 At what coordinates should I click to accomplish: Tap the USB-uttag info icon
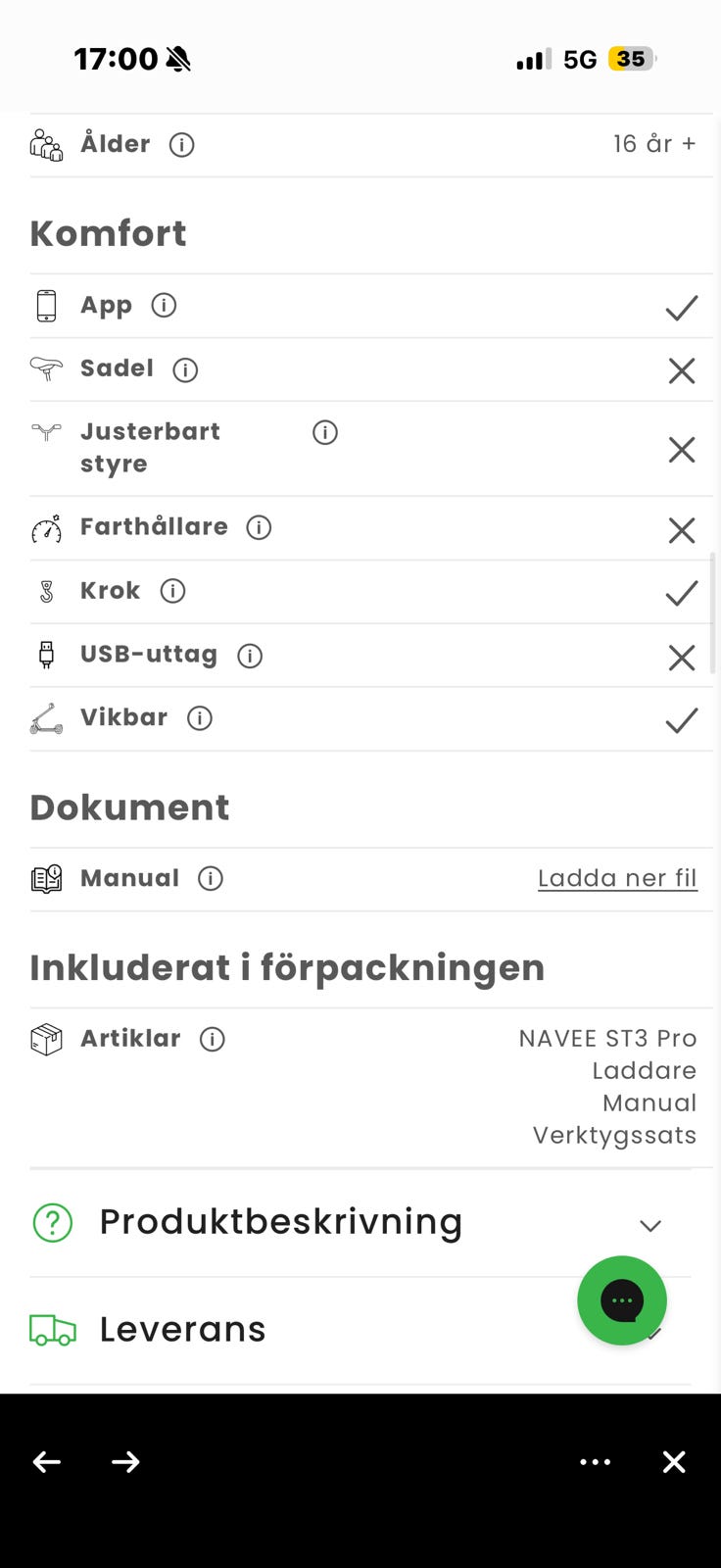[250, 656]
